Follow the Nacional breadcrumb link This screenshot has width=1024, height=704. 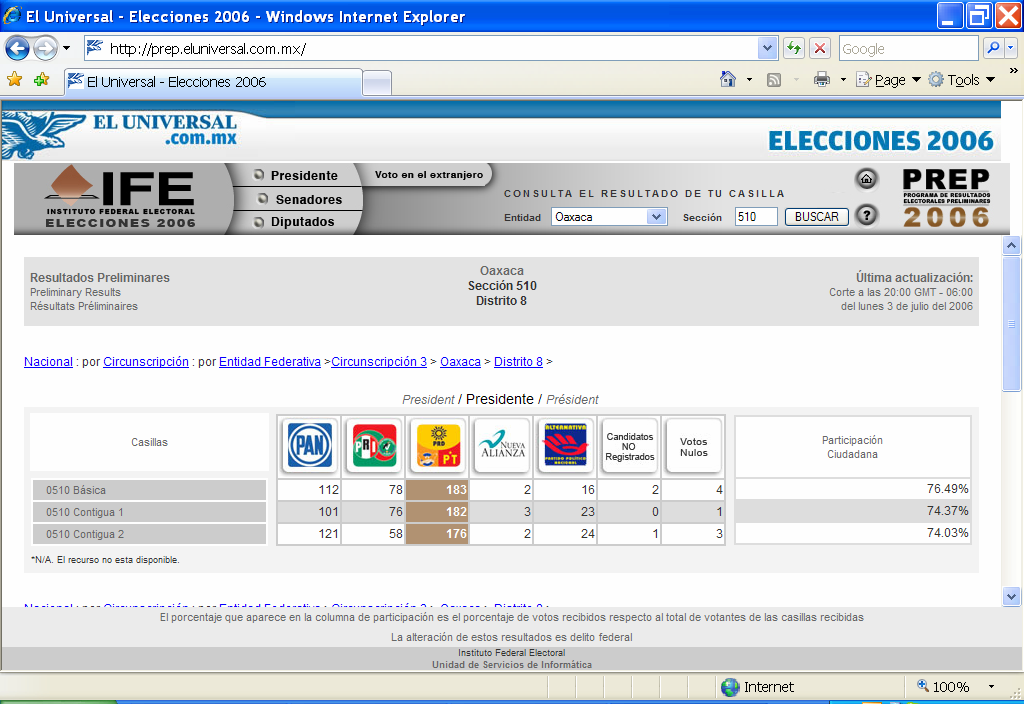(48, 362)
